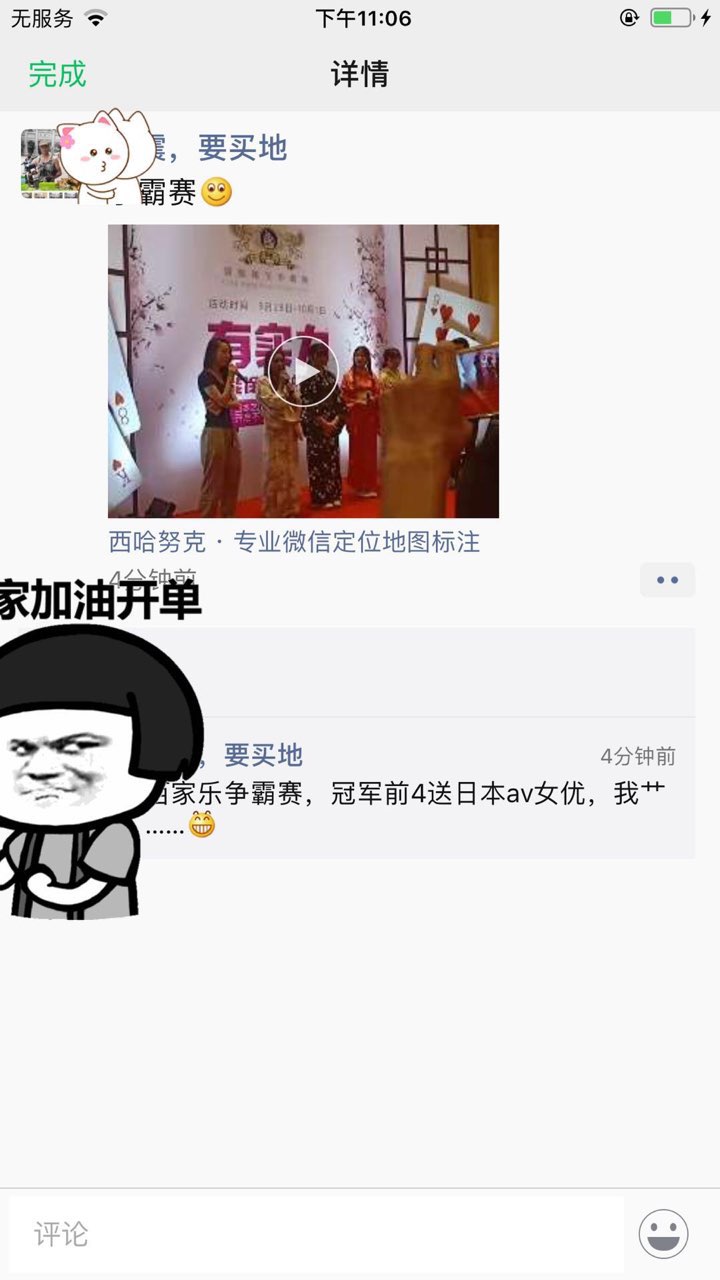Image resolution: width=720 pixels, height=1280 pixels.
Task: Tap the 4分钟前 timestamp on comment
Action: pyautogui.click(x=638, y=757)
